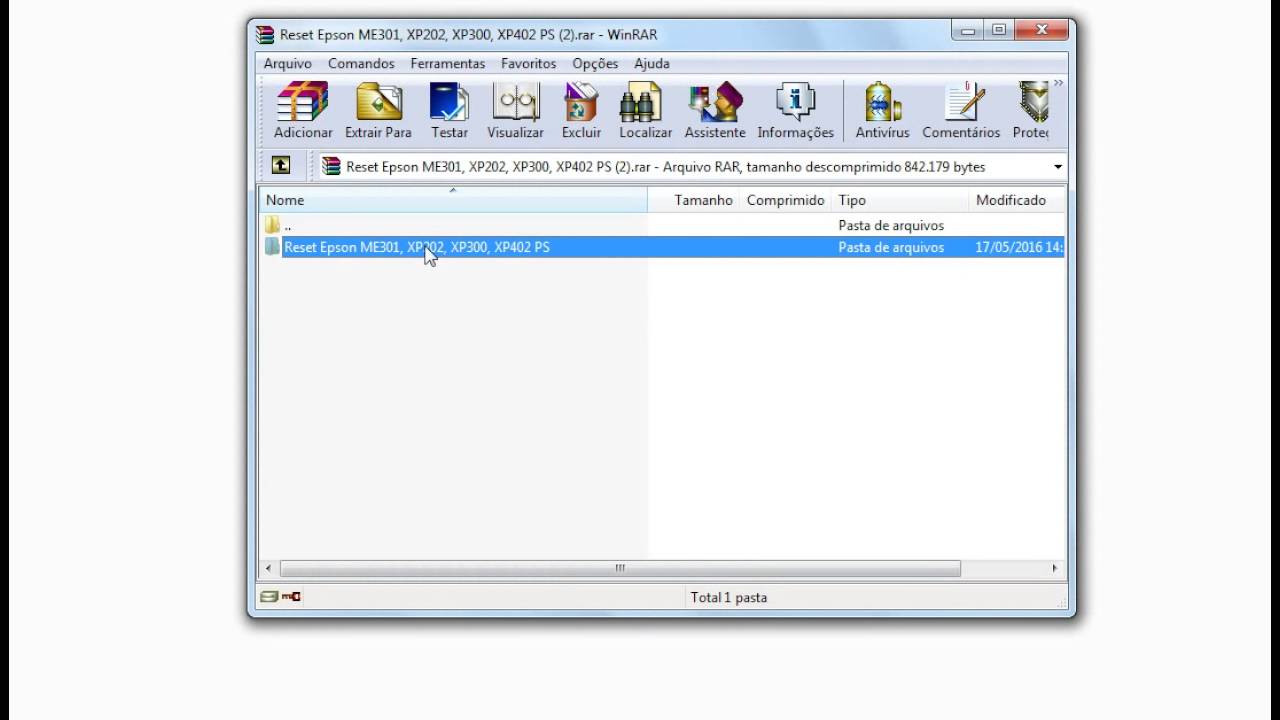Click the 17/05/2016 modified date cell
The image size is (1280, 720).
point(1019,247)
